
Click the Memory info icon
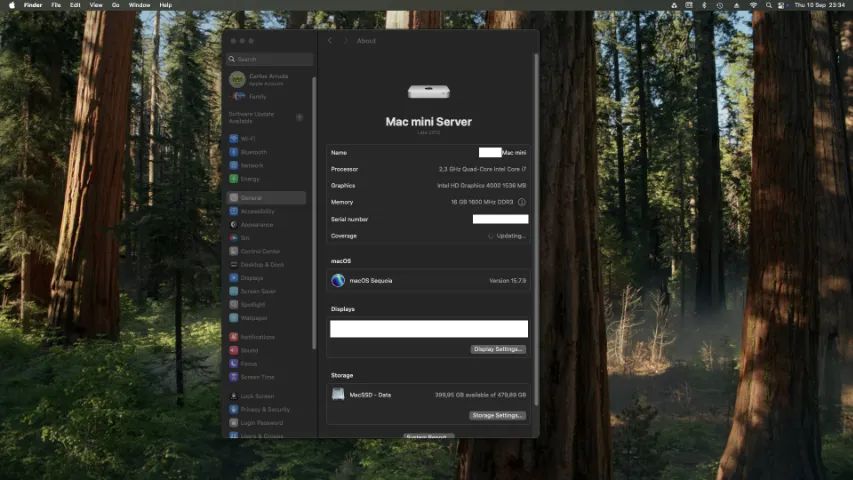522,202
